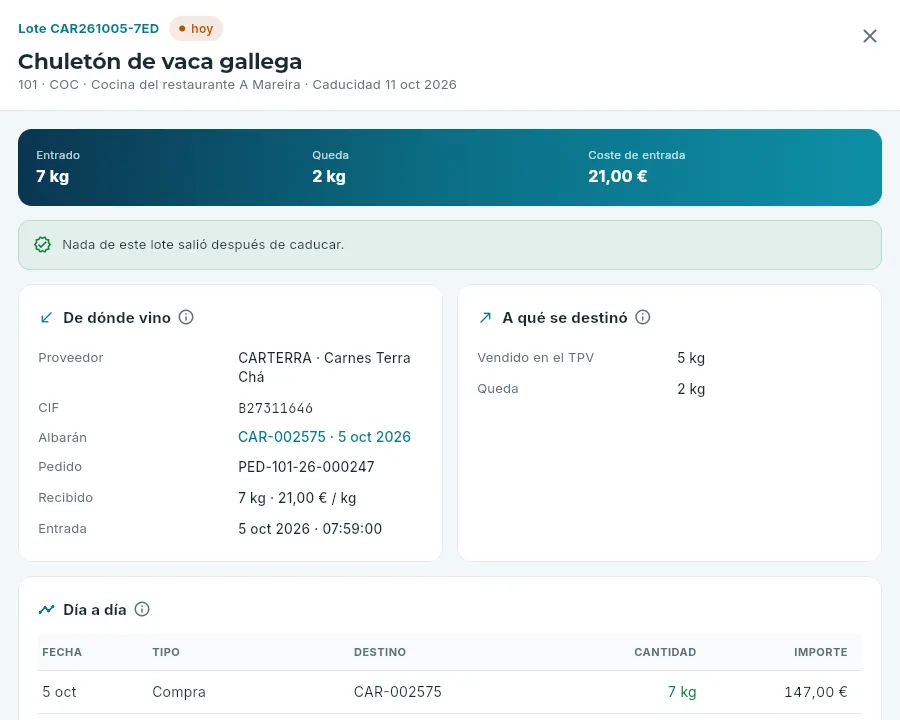Click the IMPORTE column header
Screen dimensions: 900x720
pos(821,652)
